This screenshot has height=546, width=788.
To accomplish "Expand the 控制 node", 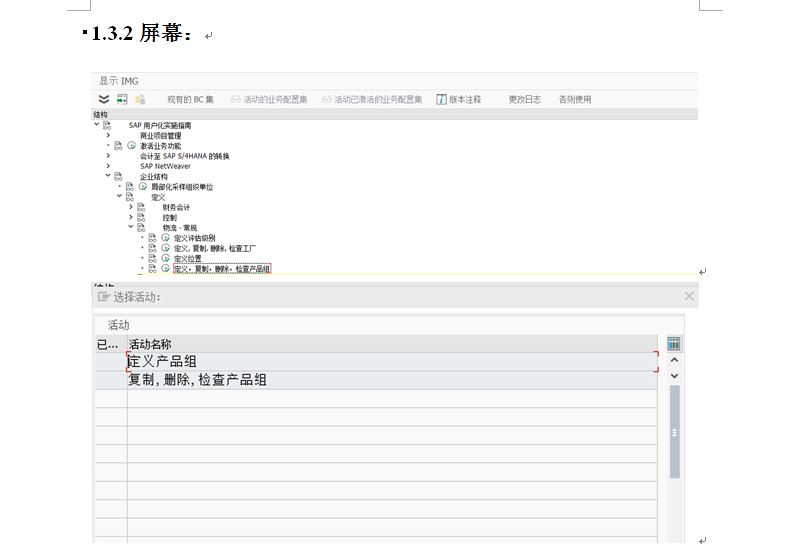I will pos(131,217).
